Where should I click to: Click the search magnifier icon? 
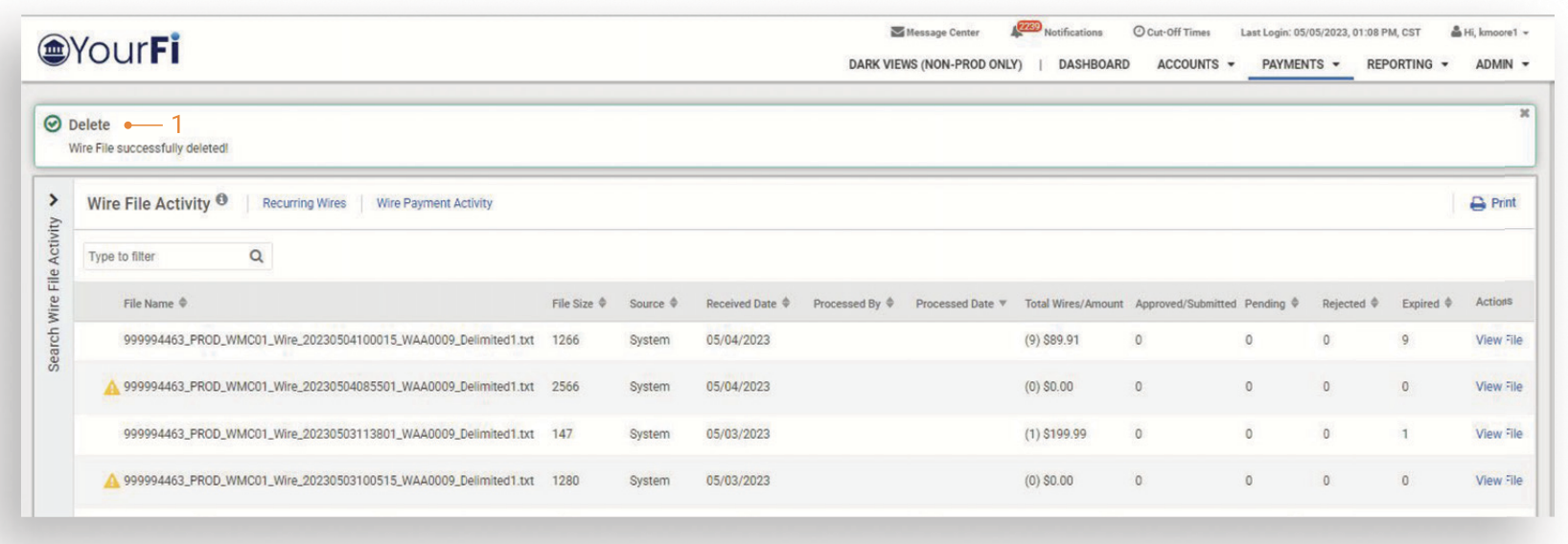tap(256, 257)
